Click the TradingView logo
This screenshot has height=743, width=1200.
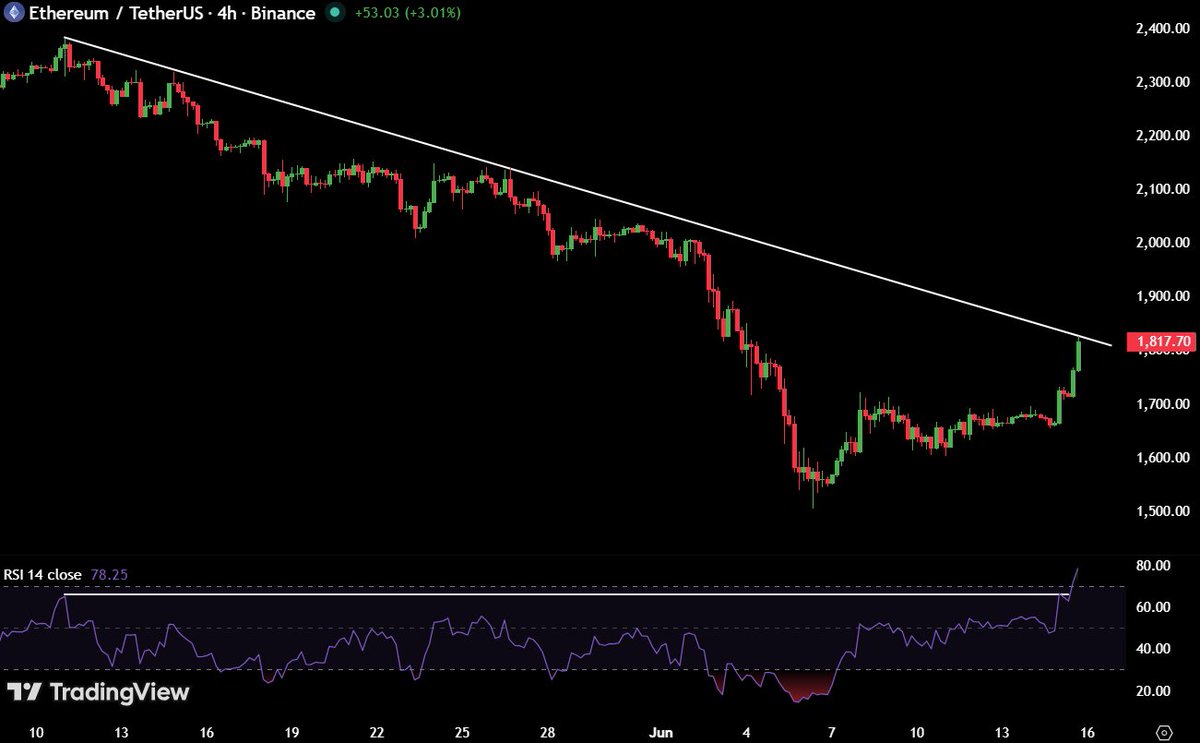(98, 692)
